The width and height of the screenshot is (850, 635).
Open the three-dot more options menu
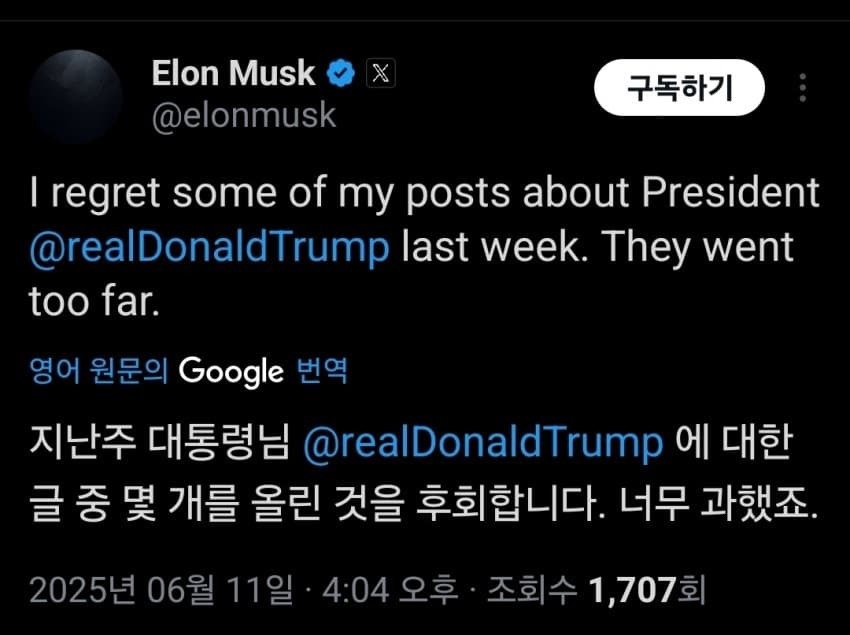802,88
